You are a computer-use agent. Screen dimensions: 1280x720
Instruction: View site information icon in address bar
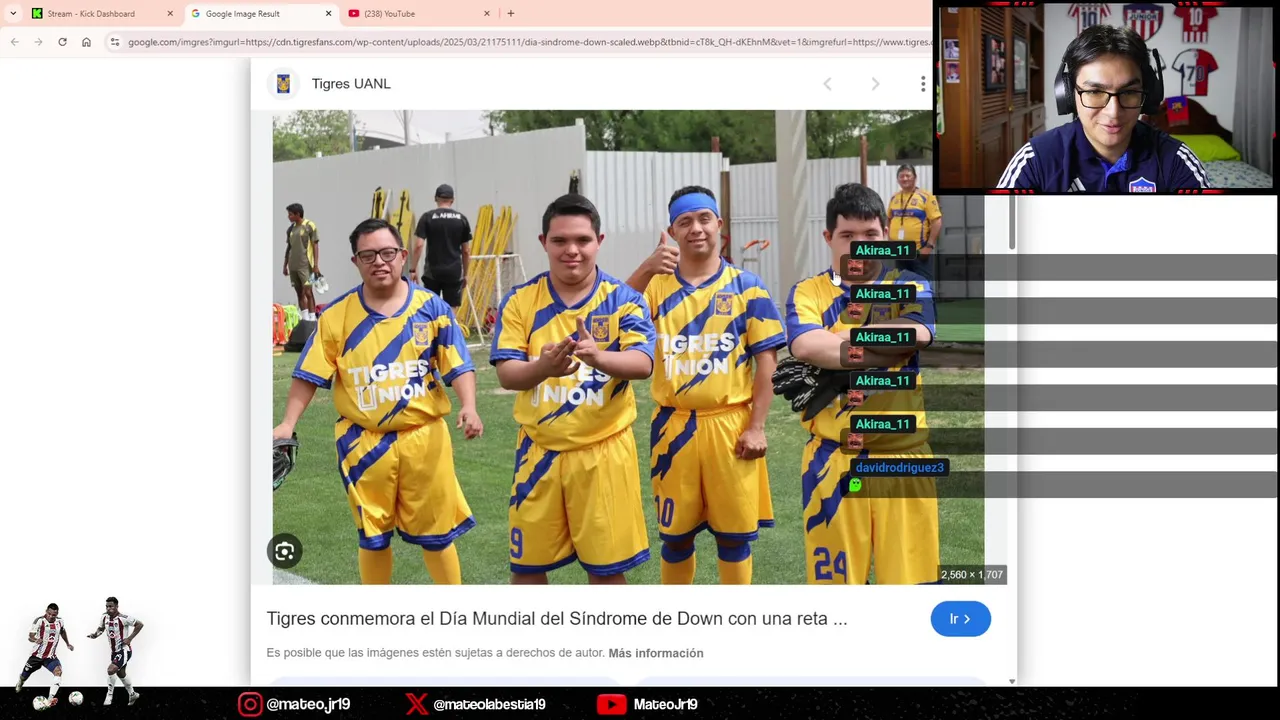115,42
